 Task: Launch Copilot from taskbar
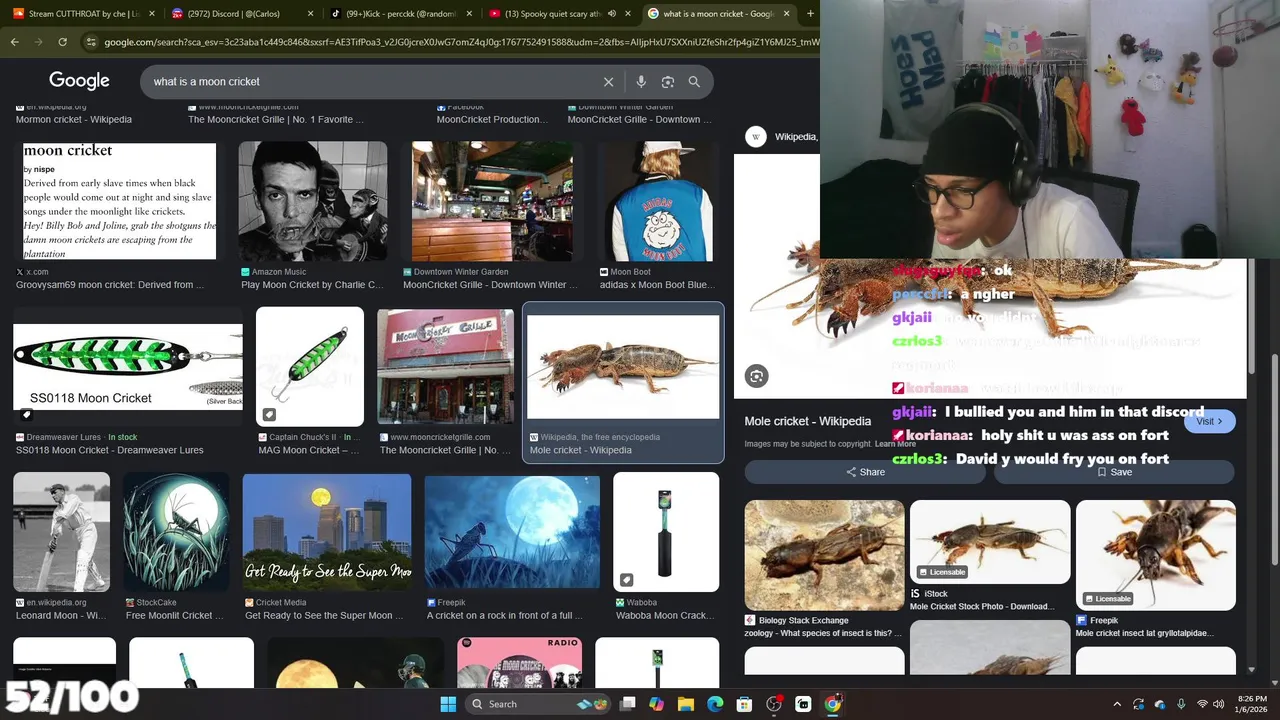[656, 704]
